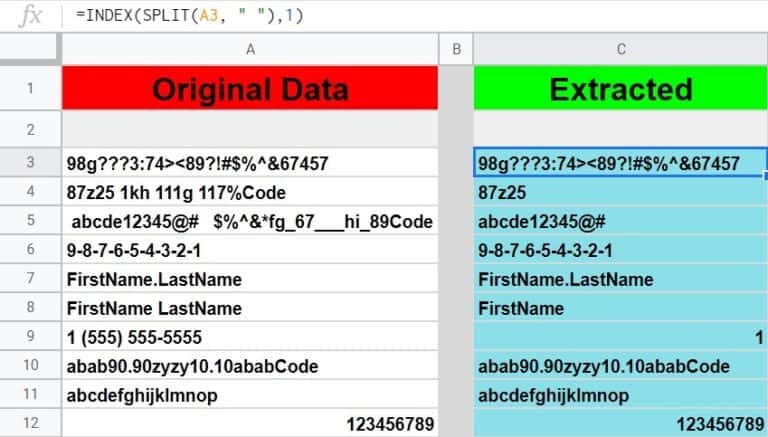Viewport: 768px width, 437px height.
Task: Select cell '87z25 1kh 111g 117%Code'
Action: tap(250, 192)
